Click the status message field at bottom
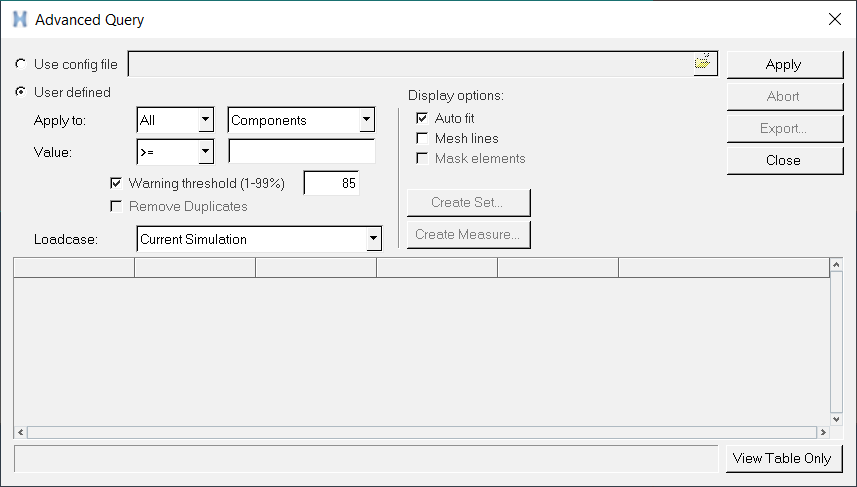Screen dimensions: 857x487 click(x=366, y=458)
